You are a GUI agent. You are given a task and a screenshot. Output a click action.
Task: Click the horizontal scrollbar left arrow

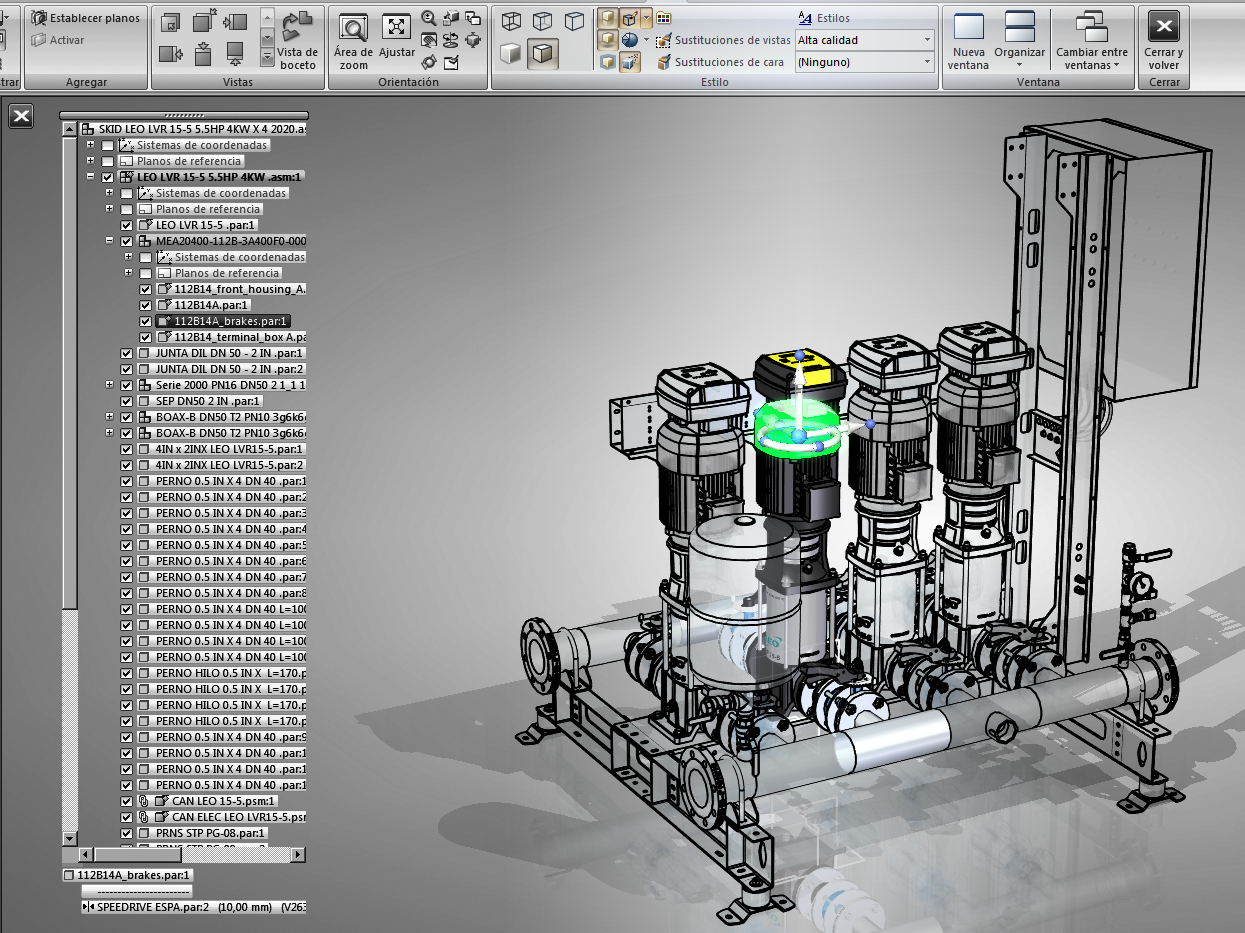pyautogui.click(x=86, y=855)
